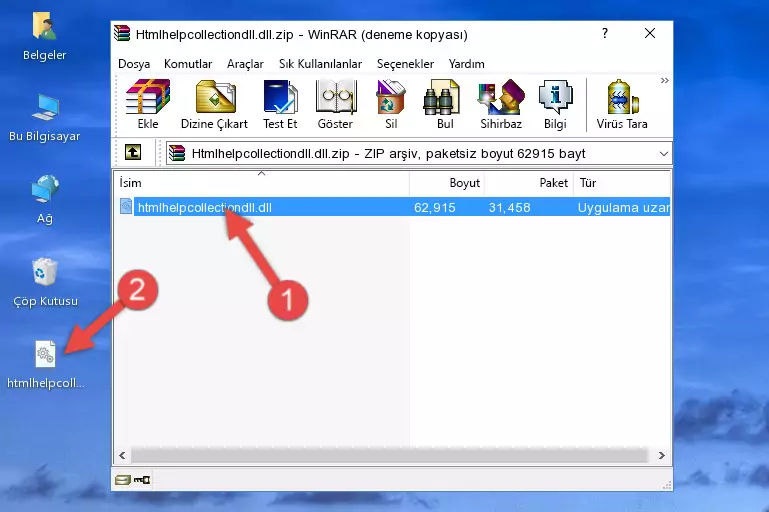
Task: Click the horizontal scrollbar track
Action: (389, 456)
